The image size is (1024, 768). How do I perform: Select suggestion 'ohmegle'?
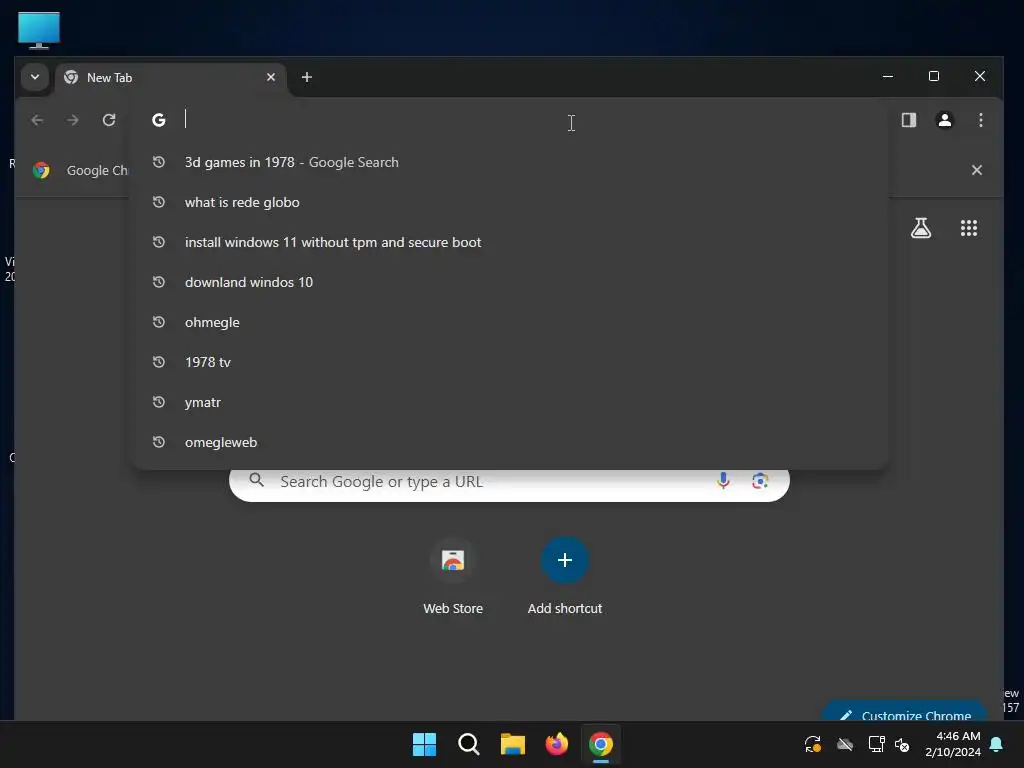[509, 322]
